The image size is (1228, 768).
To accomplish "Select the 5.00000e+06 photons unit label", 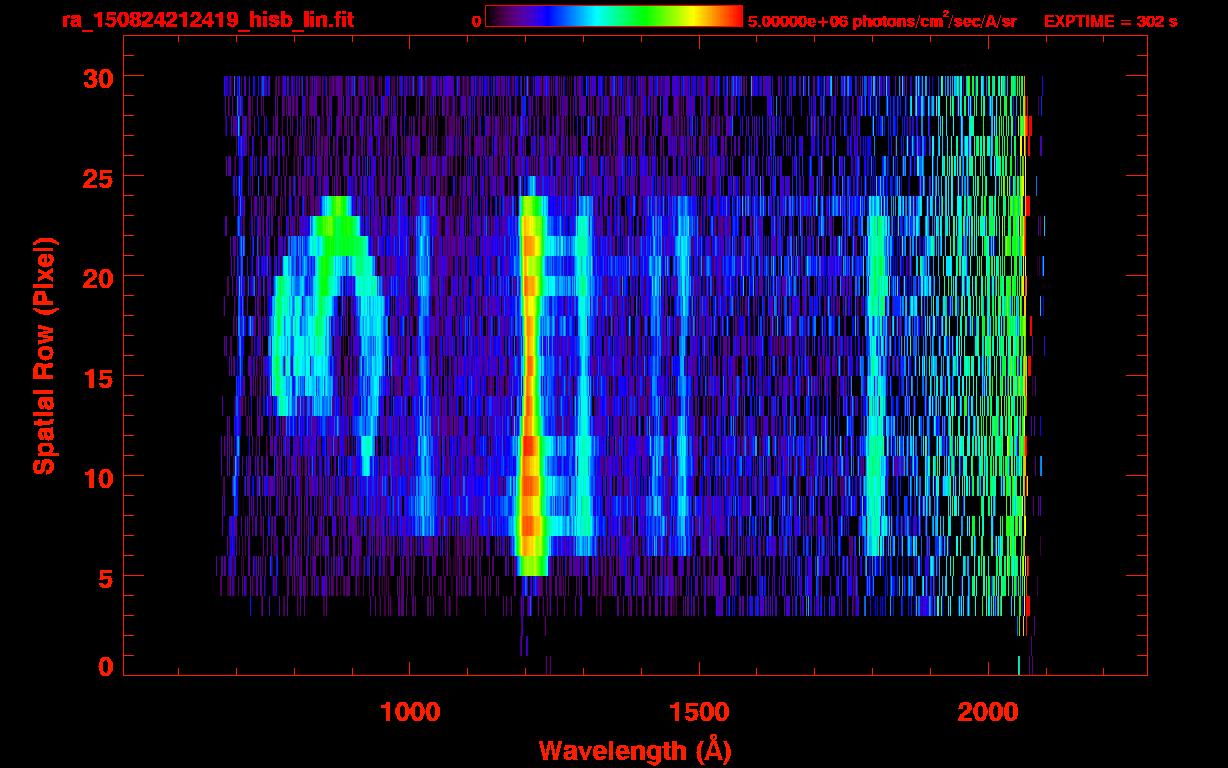I will 881,21.
